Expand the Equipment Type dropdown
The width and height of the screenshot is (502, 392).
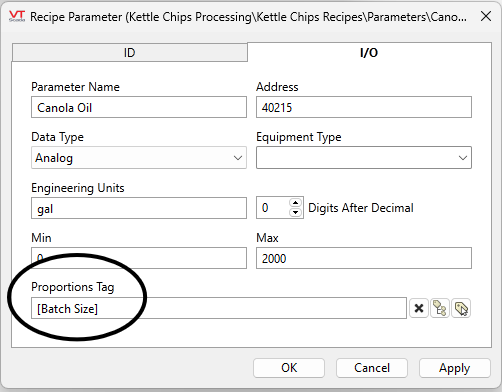[364, 158]
